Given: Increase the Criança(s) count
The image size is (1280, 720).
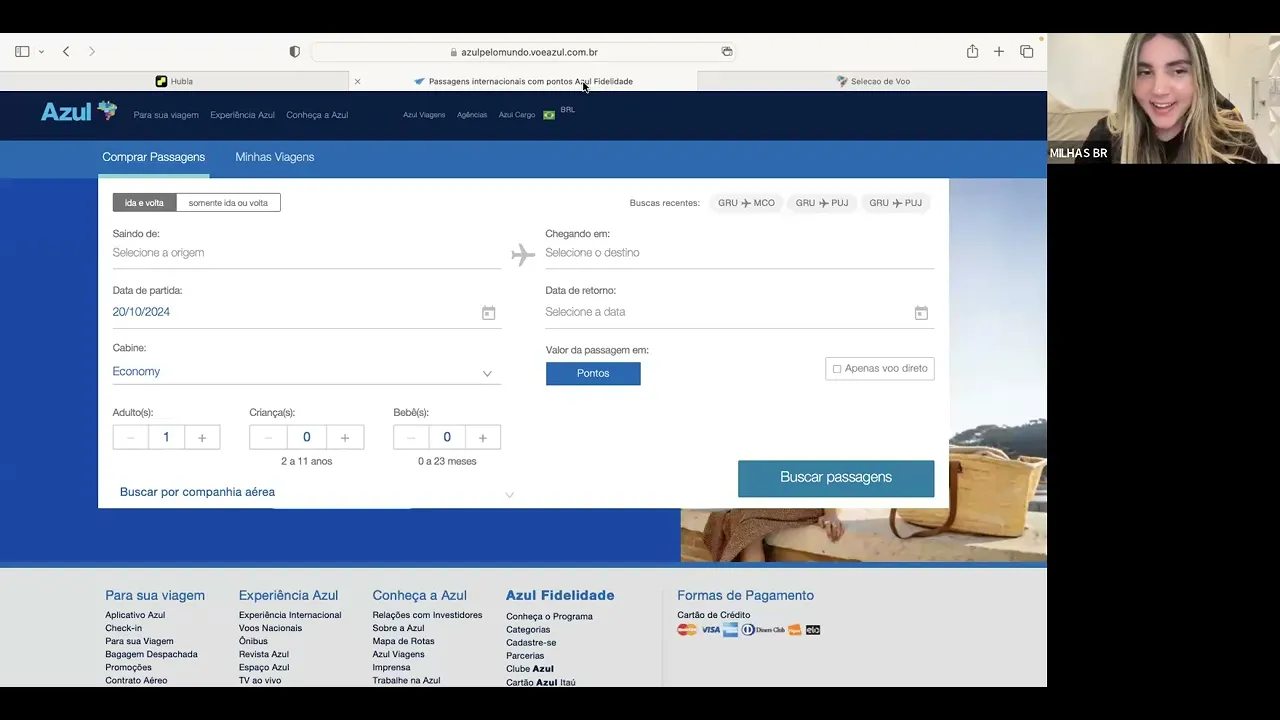Looking at the screenshot, I should 345,437.
